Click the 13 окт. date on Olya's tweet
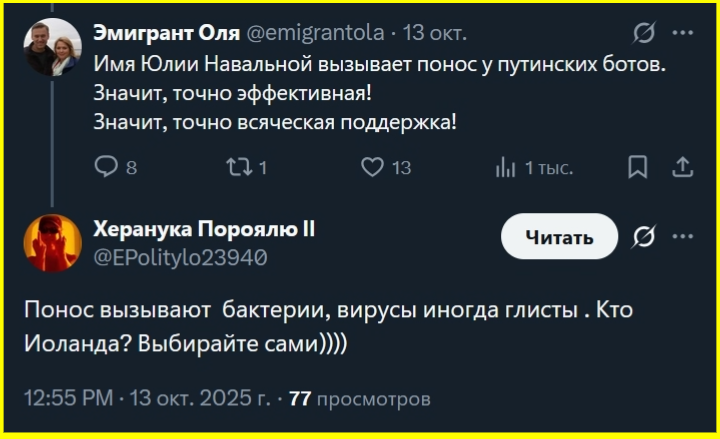 (435, 33)
